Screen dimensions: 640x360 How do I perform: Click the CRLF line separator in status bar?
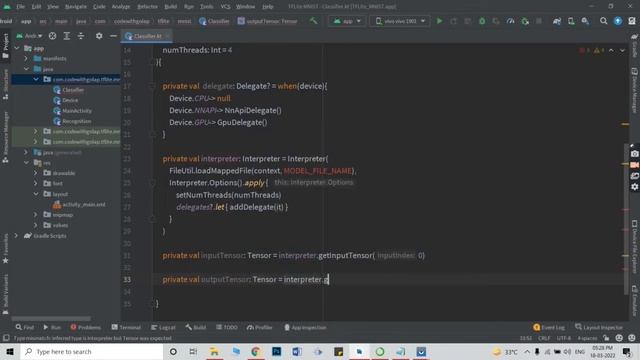point(544,338)
